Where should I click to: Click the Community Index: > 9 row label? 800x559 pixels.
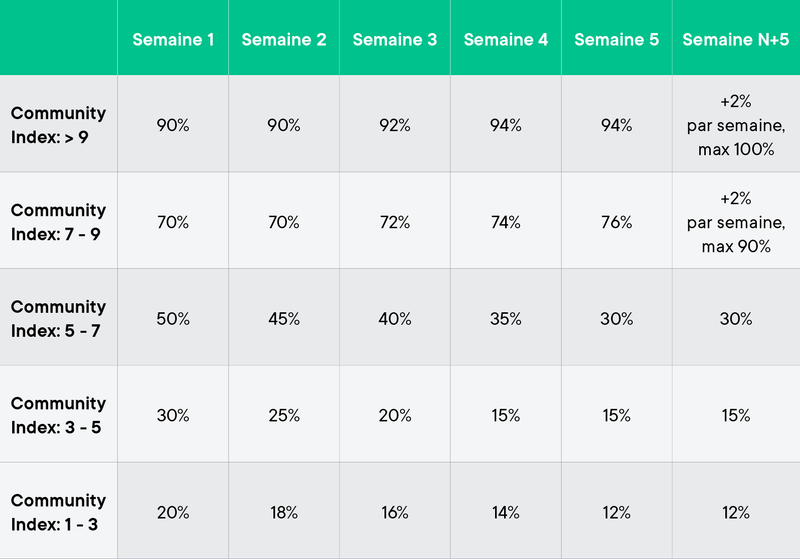(58, 124)
